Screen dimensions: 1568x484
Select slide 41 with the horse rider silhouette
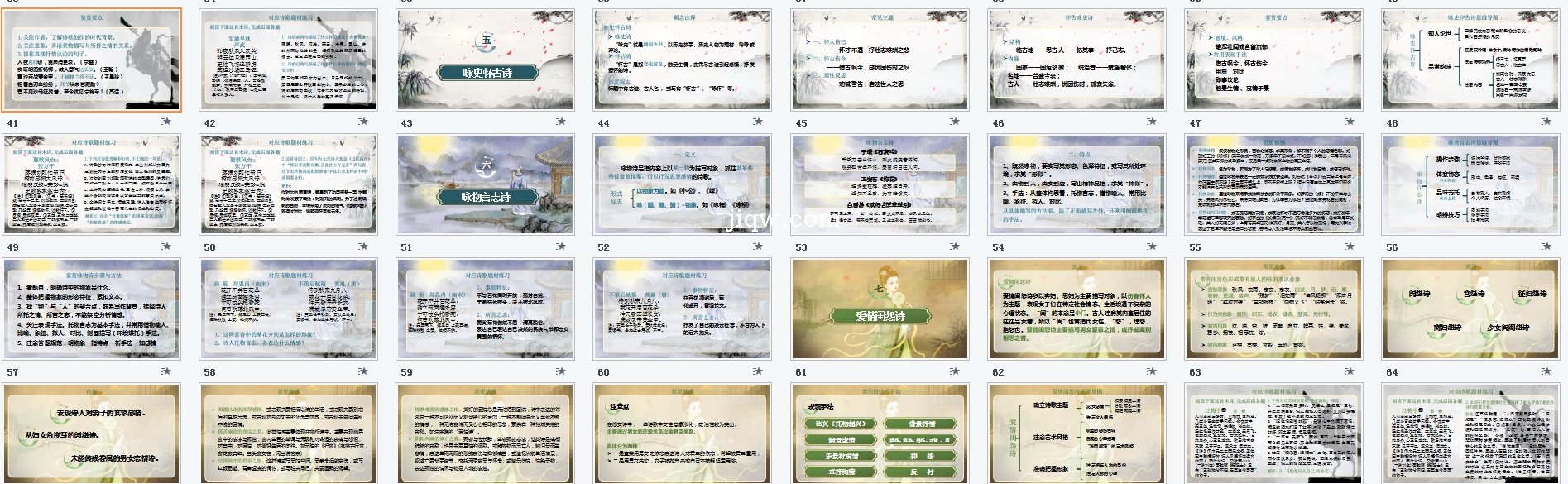[91, 60]
